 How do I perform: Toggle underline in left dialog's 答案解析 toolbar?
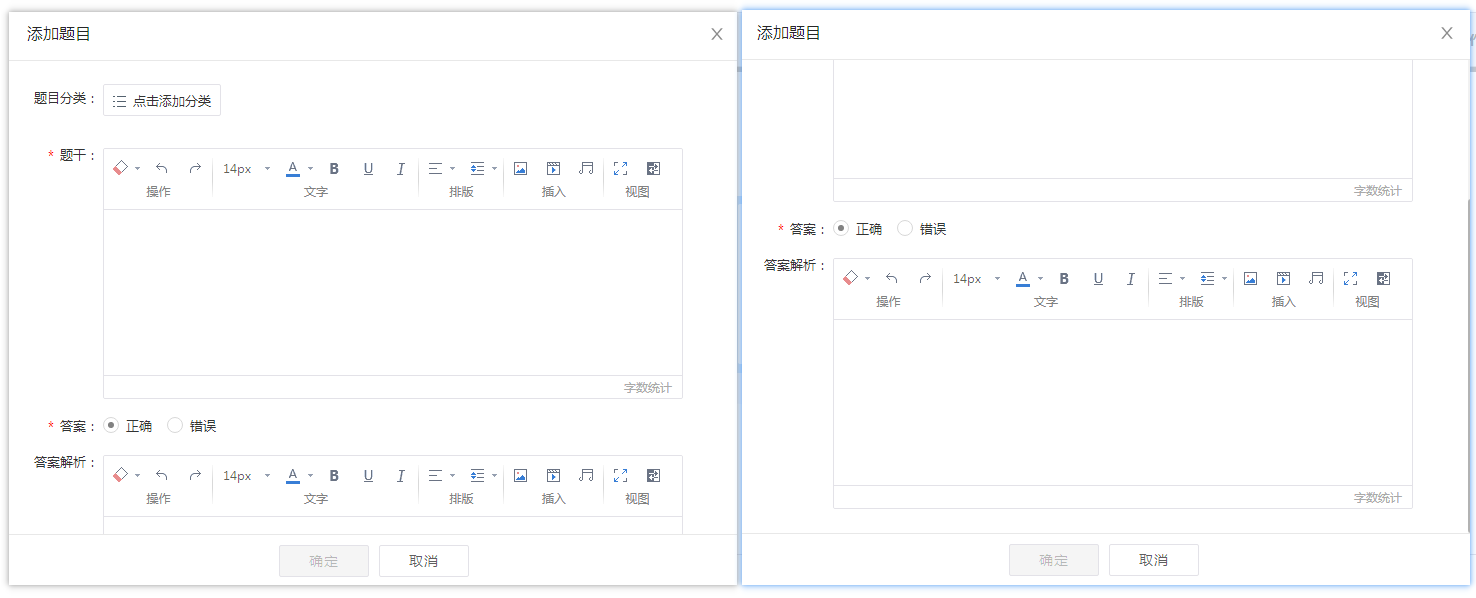click(368, 475)
